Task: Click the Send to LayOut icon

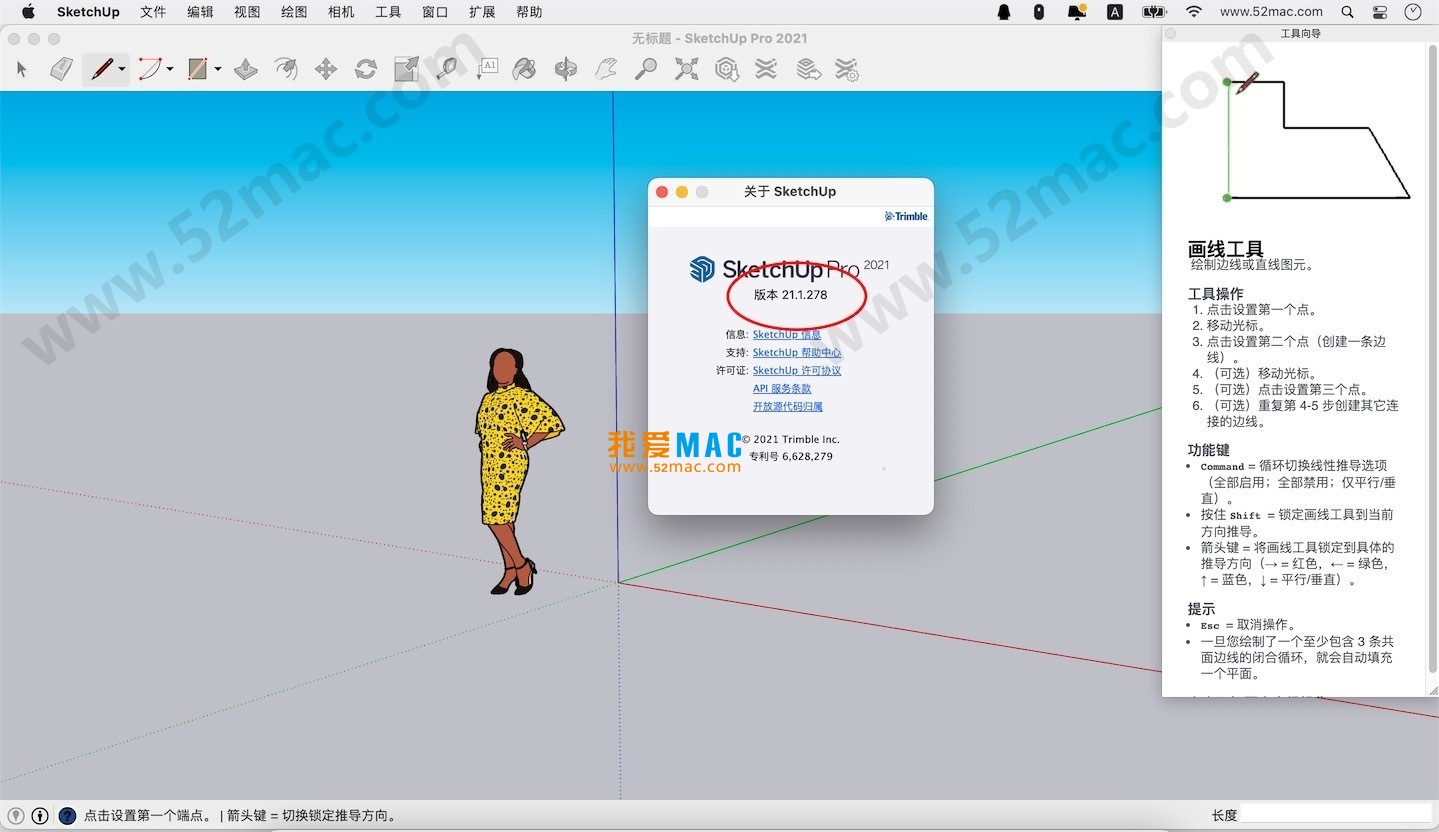Action: (808, 69)
